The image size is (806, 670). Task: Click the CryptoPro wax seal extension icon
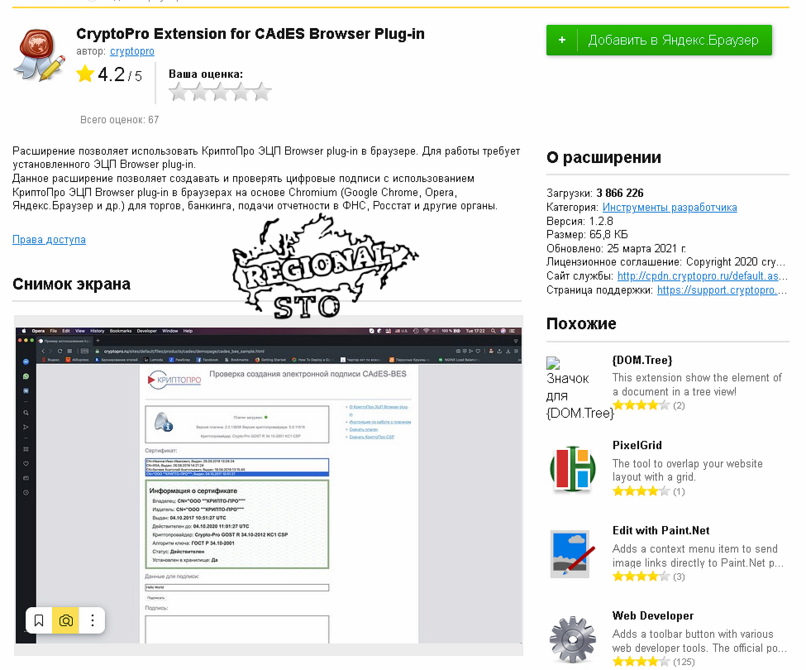coord(40,55)
